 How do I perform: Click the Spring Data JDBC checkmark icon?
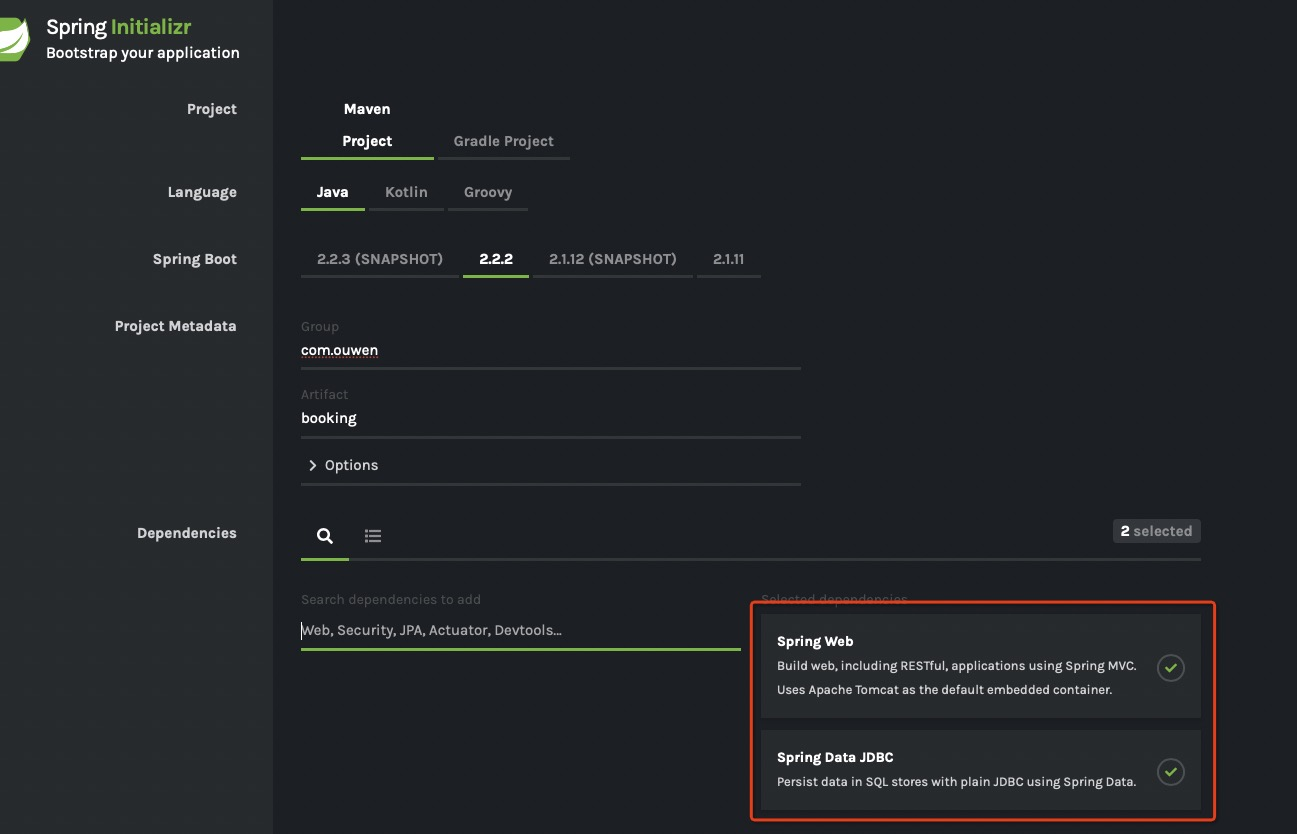(x=1170, y=772)
